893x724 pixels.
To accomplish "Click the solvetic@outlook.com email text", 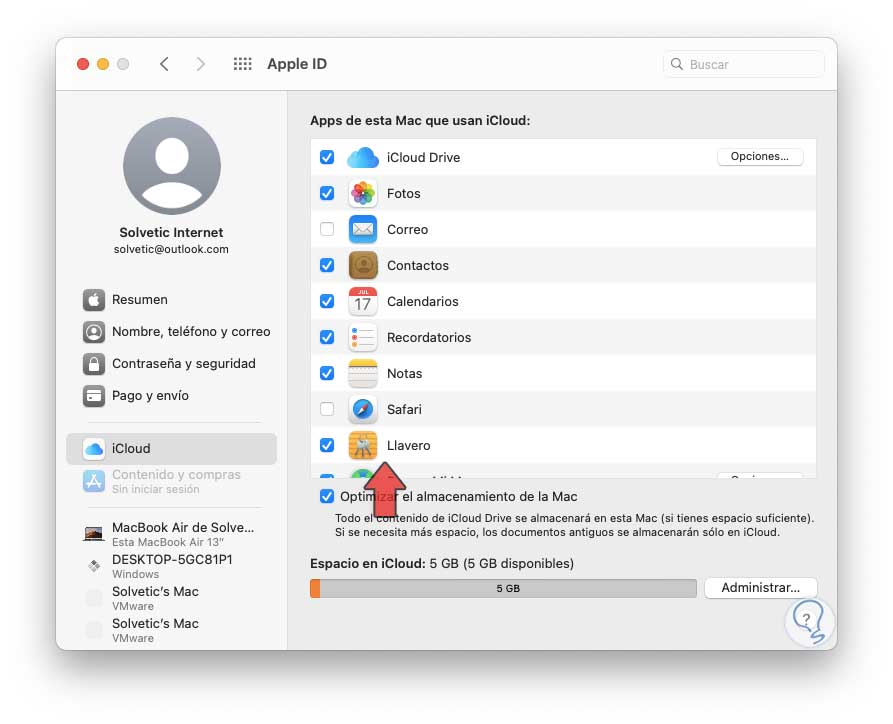I will tap(171, 249).
